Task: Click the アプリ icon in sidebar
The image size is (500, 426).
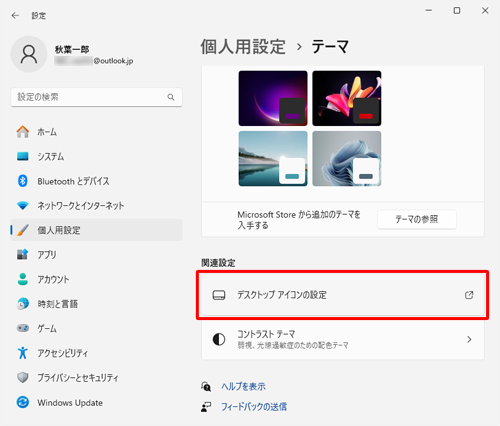Action: pos(23,254)
